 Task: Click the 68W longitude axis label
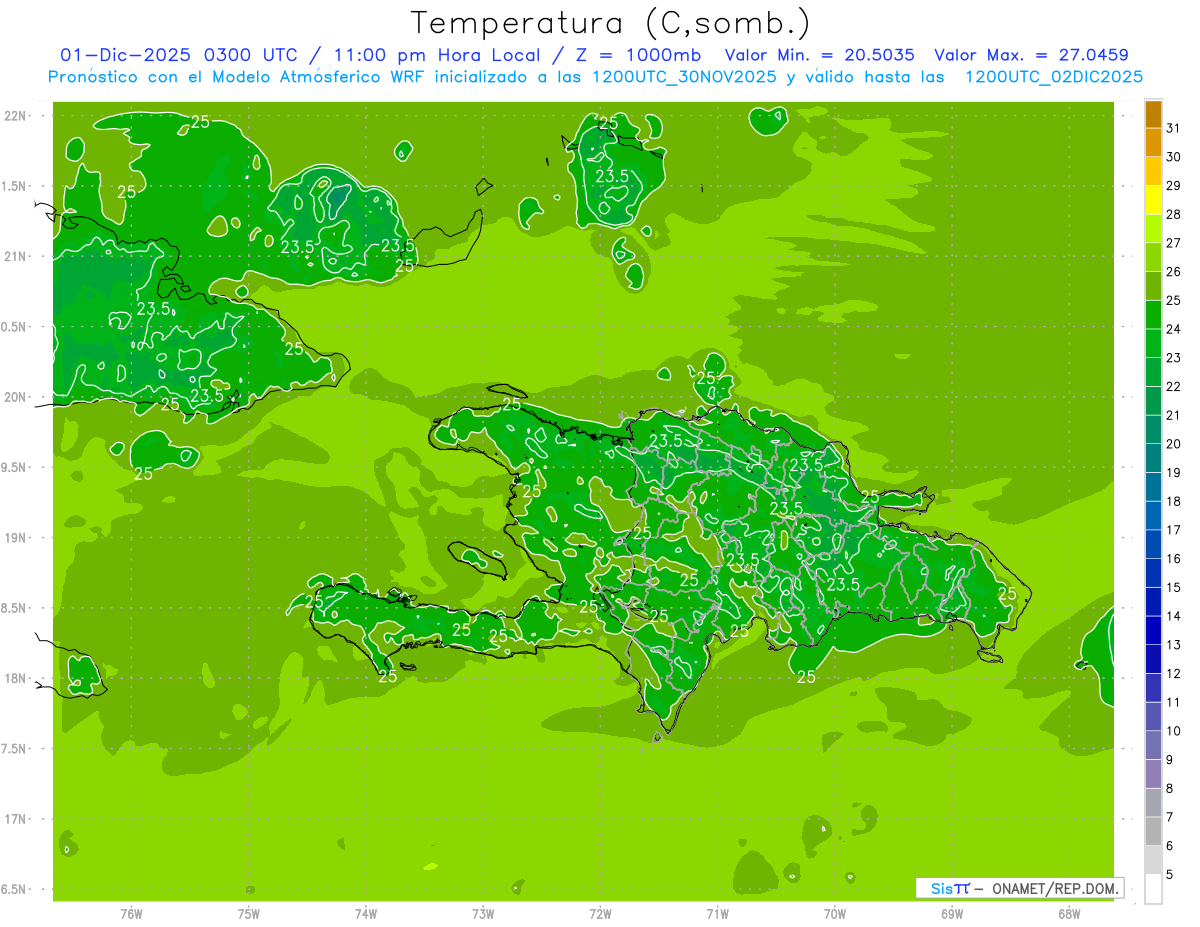[x=1069, y=914]
